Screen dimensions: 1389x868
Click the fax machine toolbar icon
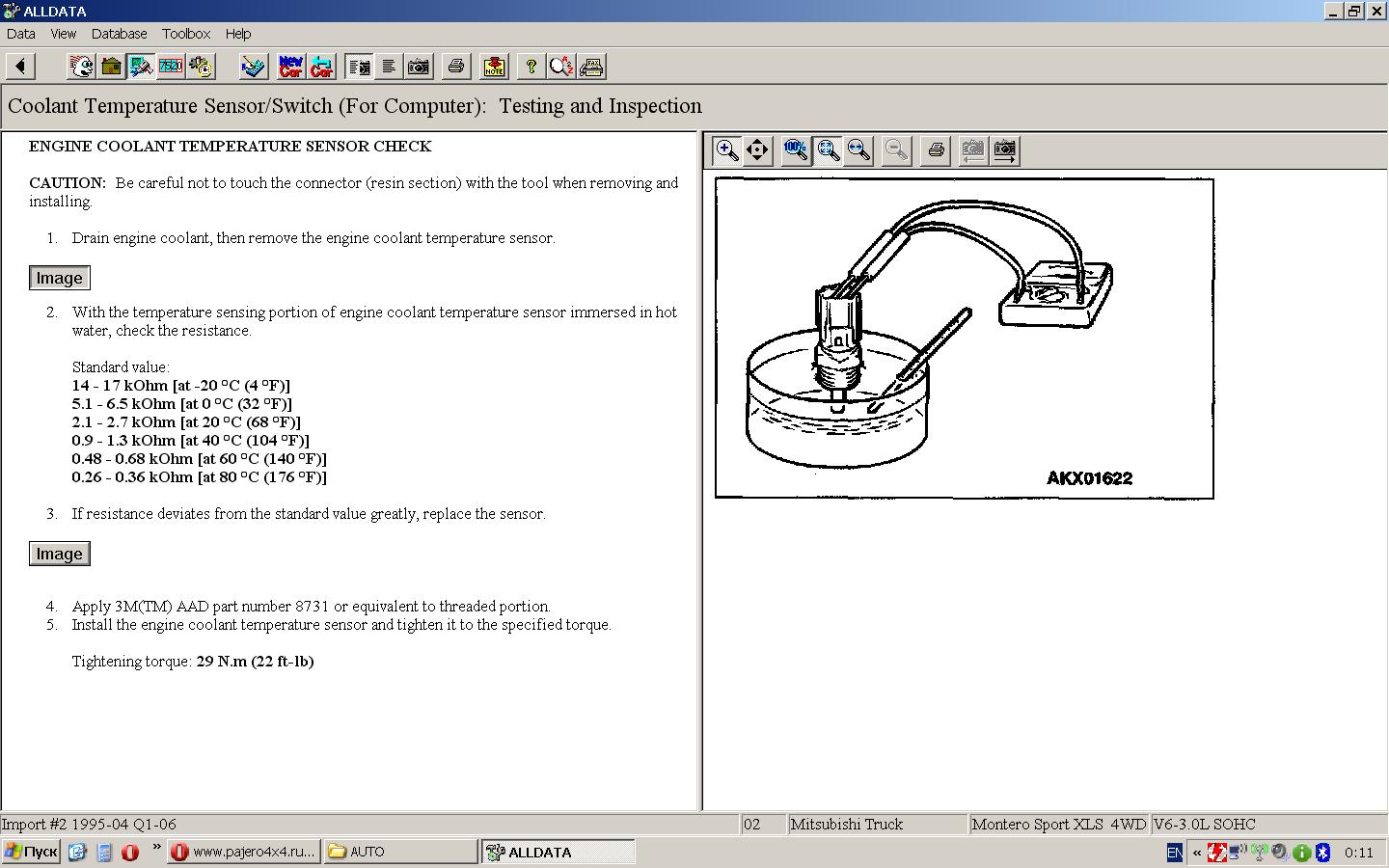click(592, 67)
